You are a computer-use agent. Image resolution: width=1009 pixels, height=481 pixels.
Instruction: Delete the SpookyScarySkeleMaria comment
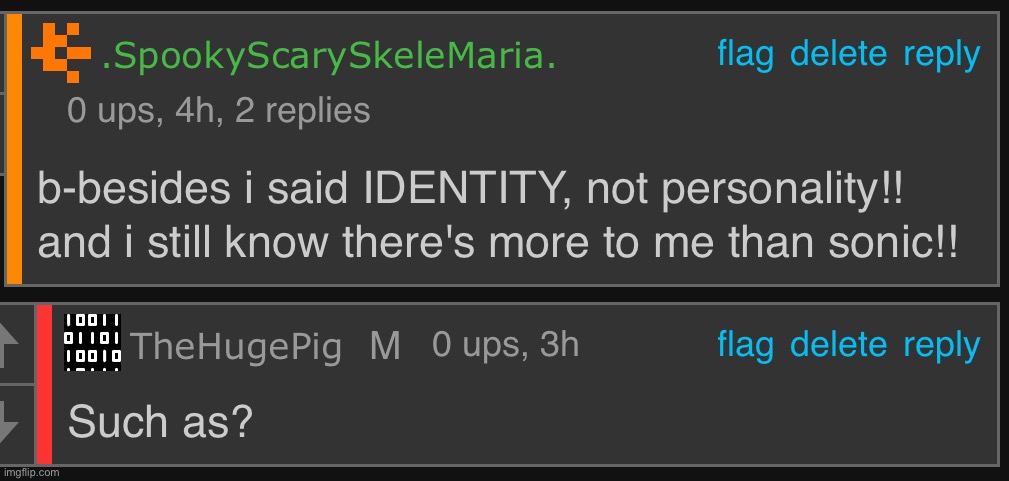[838, 53]
